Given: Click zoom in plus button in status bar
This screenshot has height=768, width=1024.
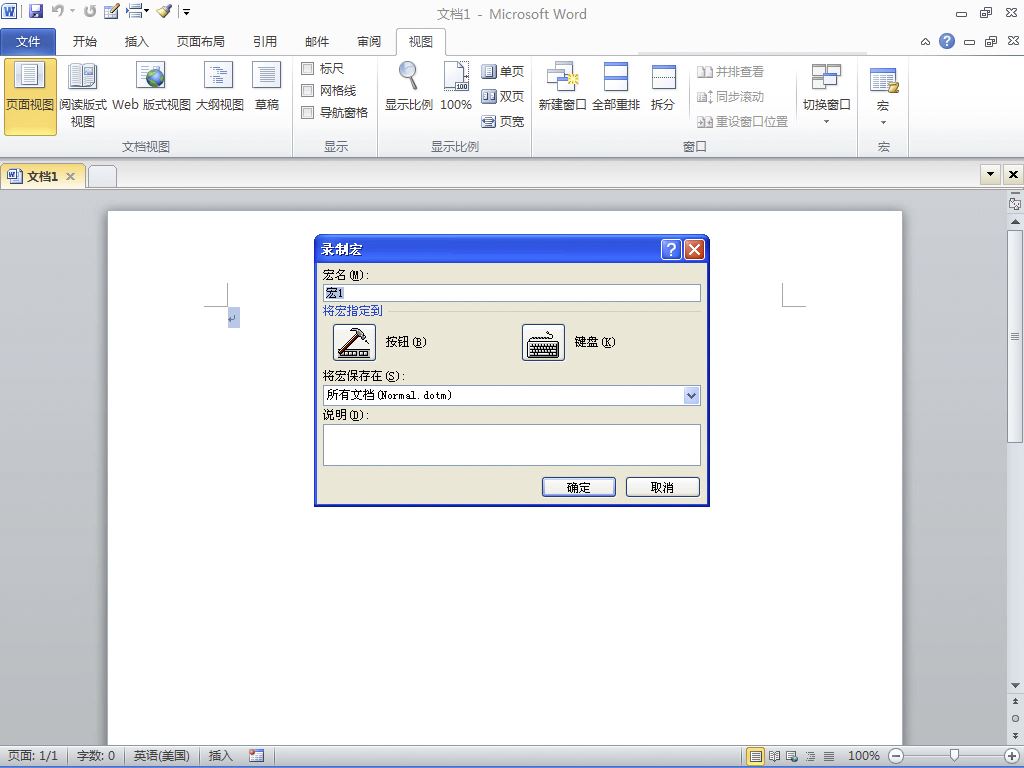Looking at the screenshot, I should click(1011, 756).
